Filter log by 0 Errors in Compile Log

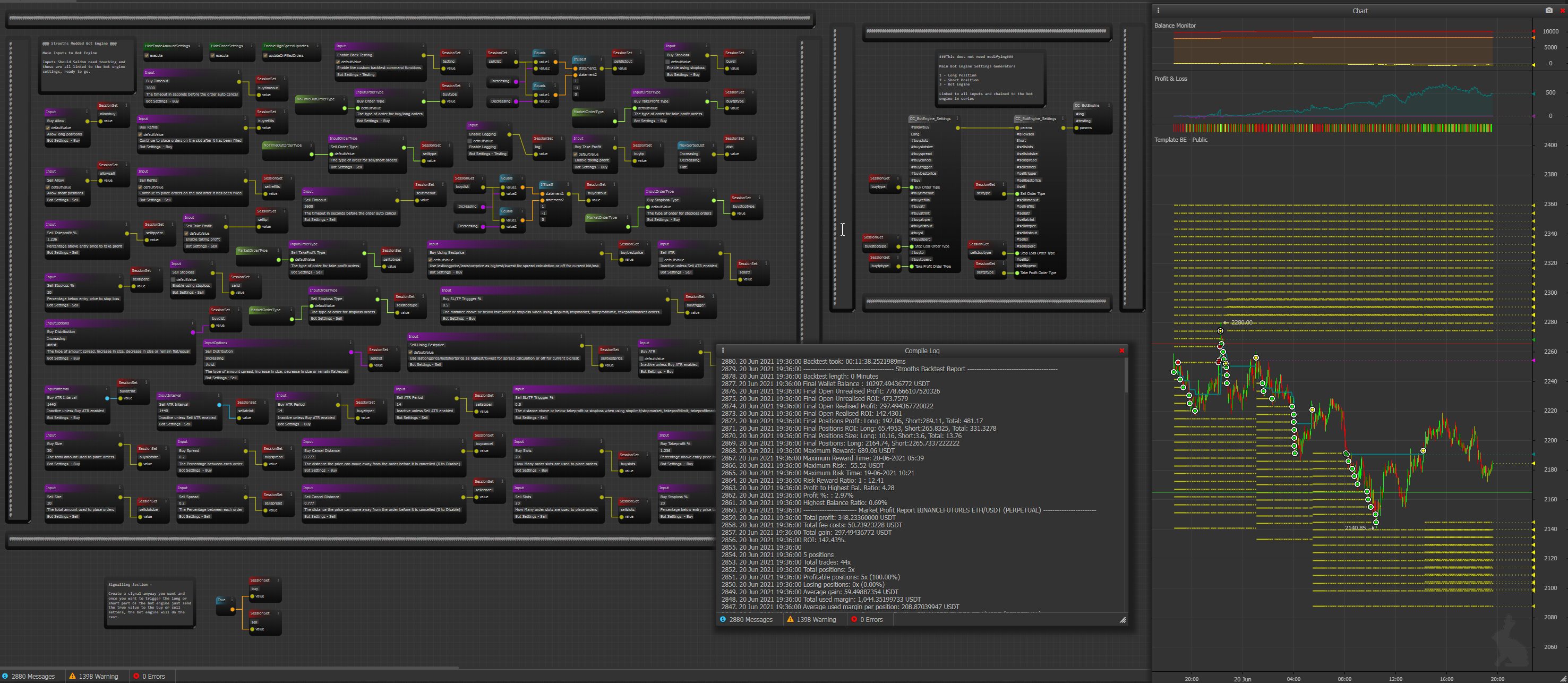pos(871,619)
